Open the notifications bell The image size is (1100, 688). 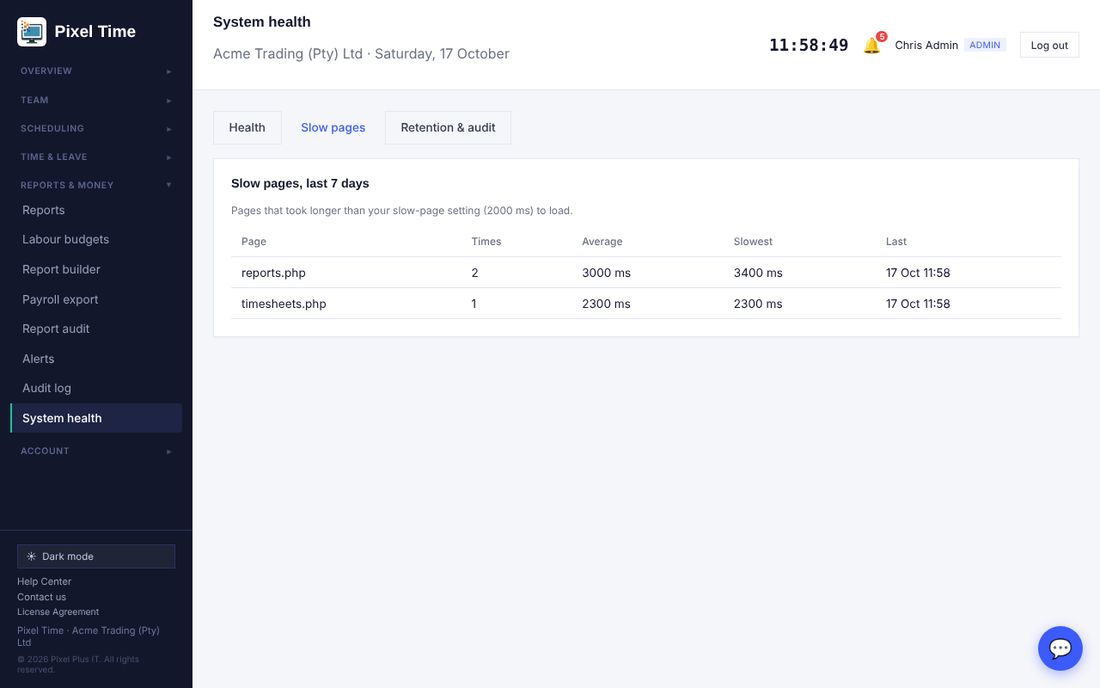click(x=872, y=45)
